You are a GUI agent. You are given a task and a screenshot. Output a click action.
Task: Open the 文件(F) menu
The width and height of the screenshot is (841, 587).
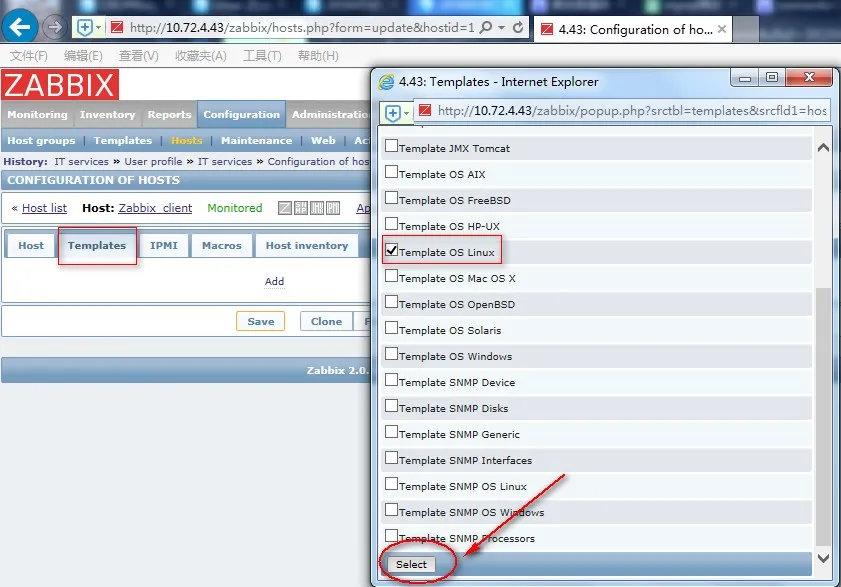[29, 56]
